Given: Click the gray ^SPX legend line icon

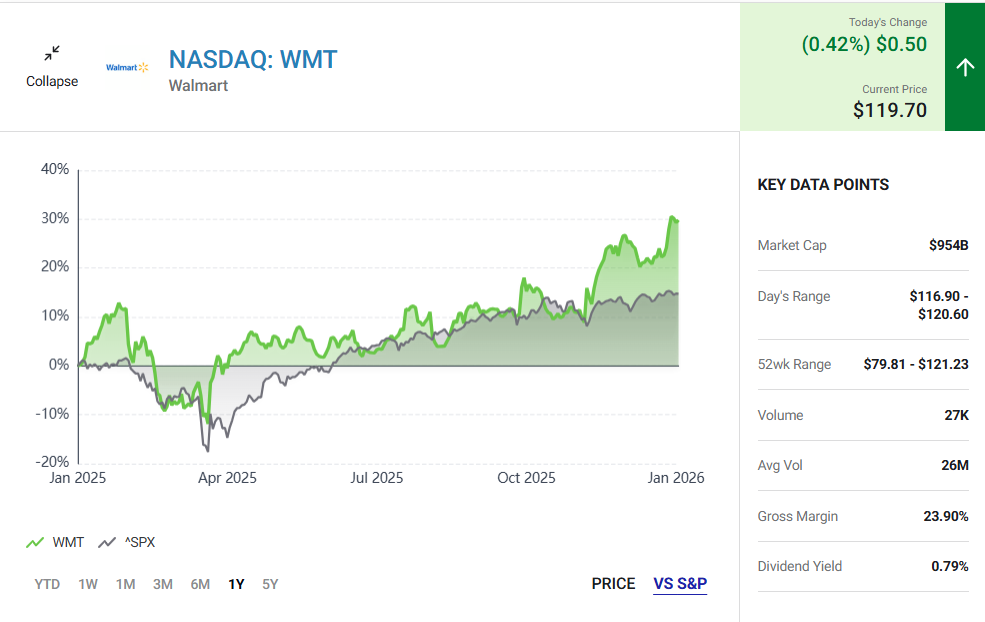Looking at the screenshot, I should (106, 542).
